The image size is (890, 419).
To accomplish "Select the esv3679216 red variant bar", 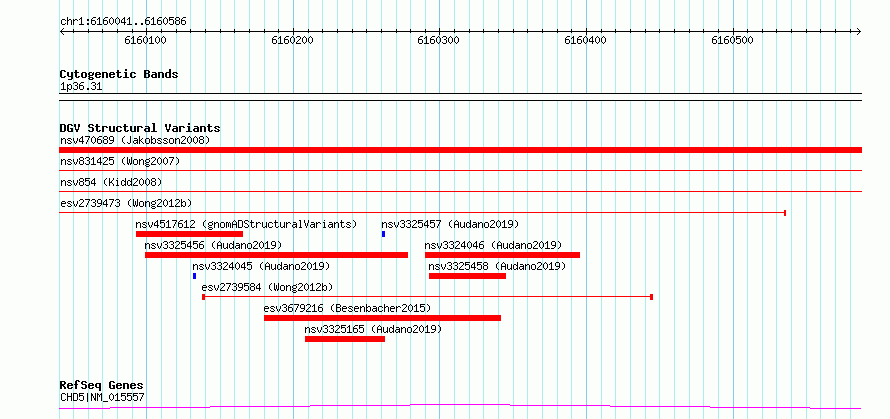I will tap(383, 318).
